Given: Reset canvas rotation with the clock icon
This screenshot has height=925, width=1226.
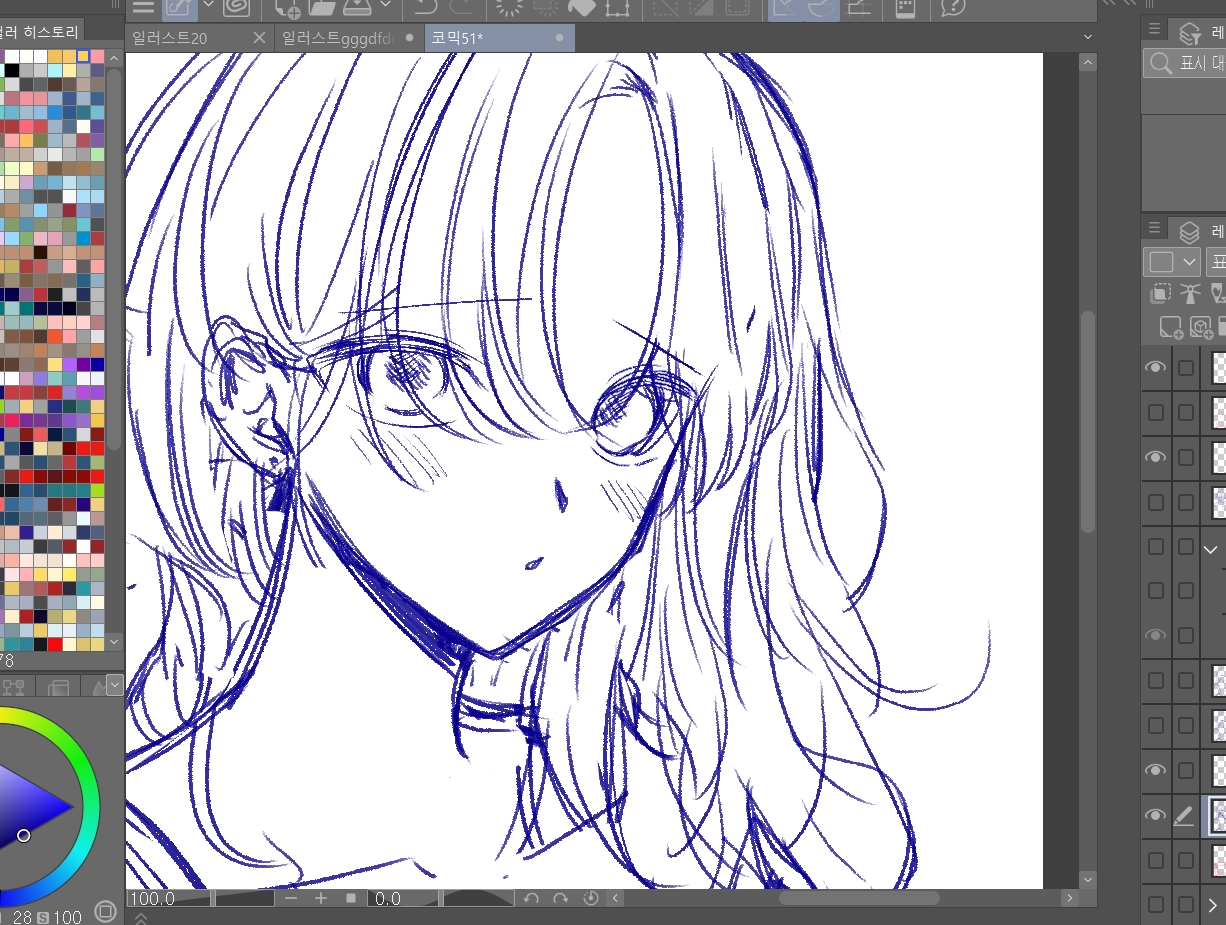Looking at the screenshot, I should (x=590, y=898).
